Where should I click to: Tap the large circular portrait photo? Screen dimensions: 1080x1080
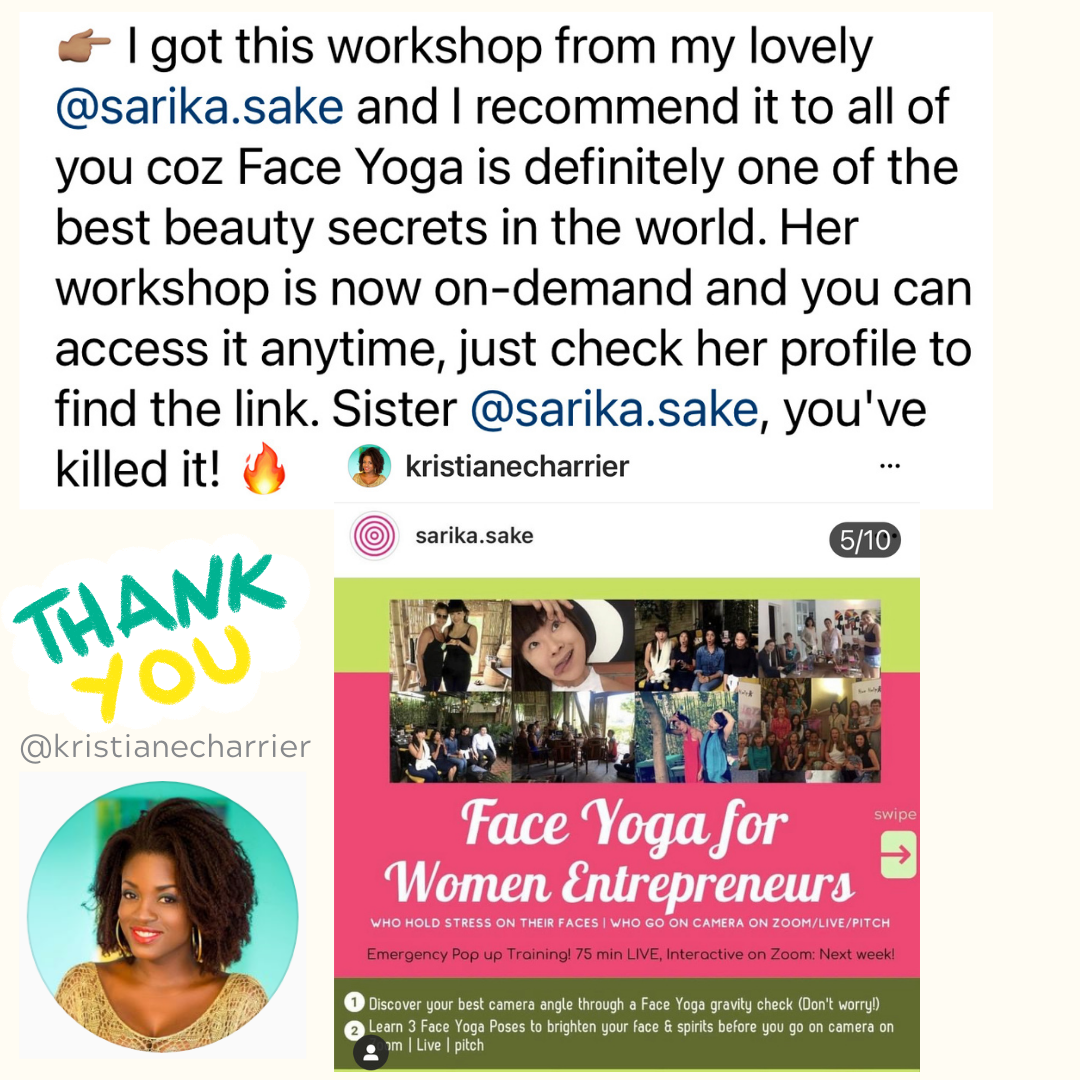point(163,917)
